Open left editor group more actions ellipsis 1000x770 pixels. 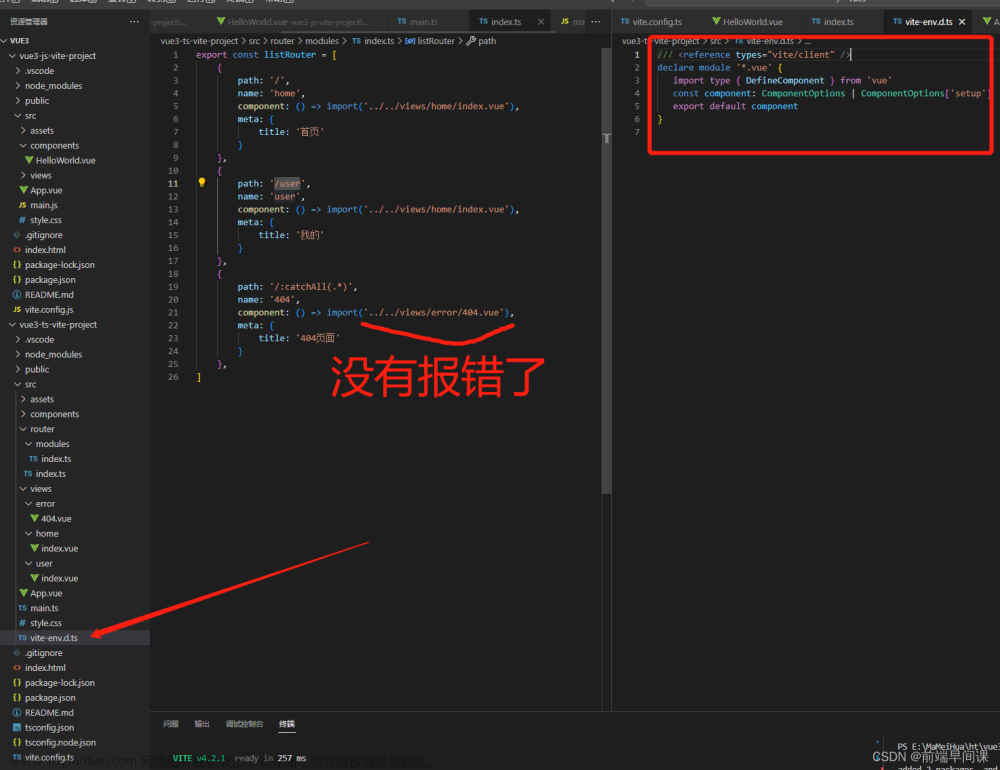(596, 22)
